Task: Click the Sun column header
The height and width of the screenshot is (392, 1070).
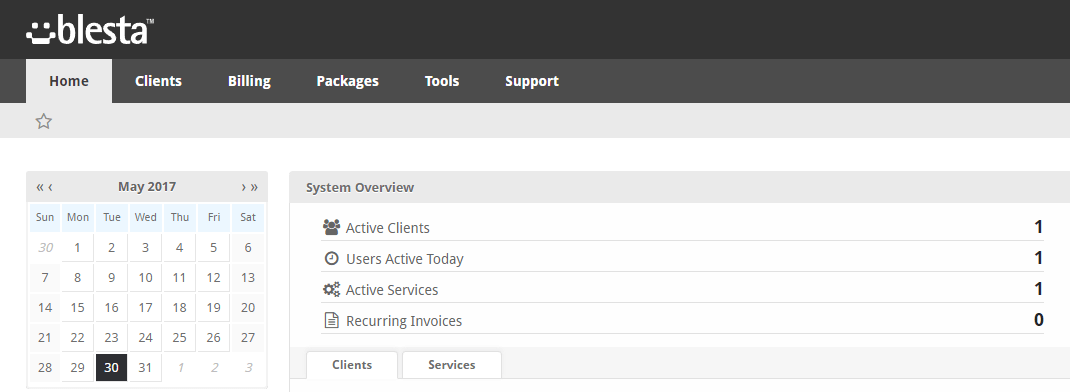Action: click(x=45, y=217)
